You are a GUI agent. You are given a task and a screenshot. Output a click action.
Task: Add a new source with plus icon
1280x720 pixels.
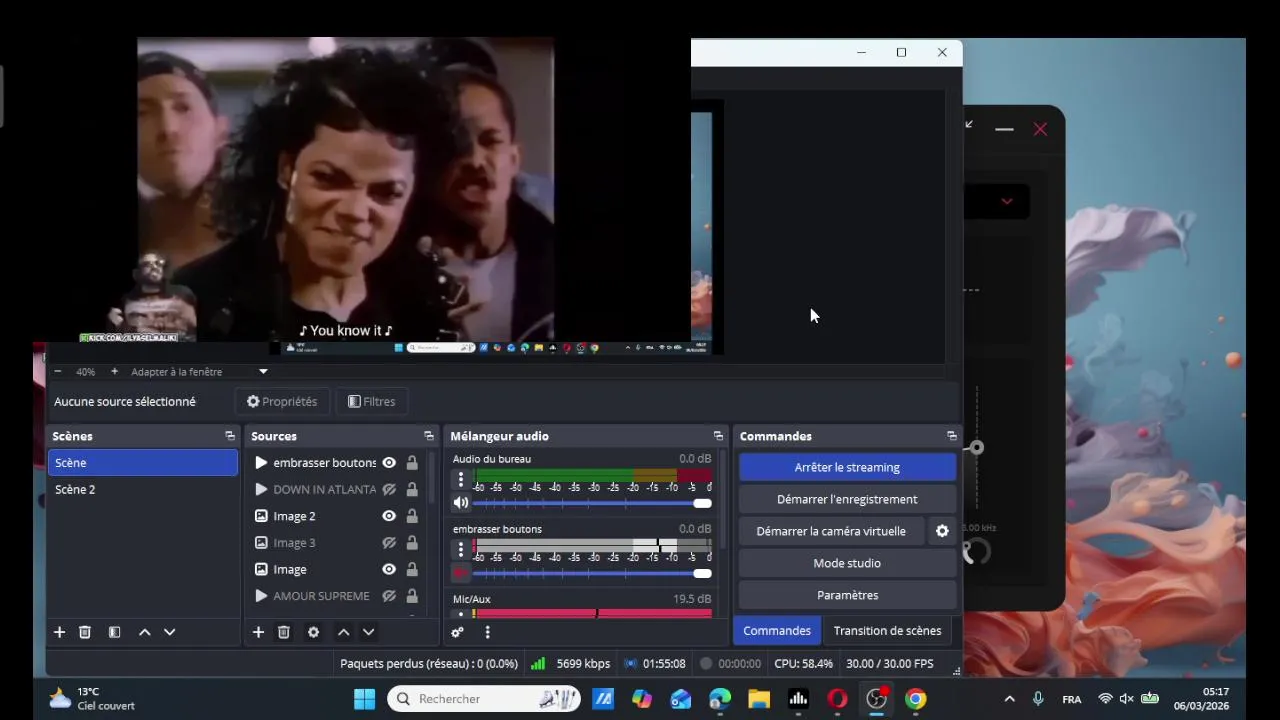point(258,632)
